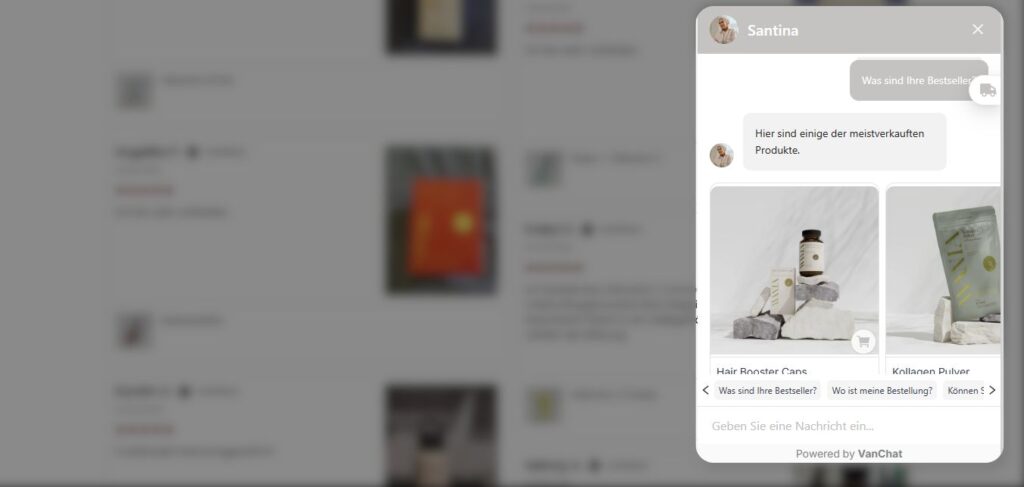
Task: Open order tracking via truck icon
Action: (x=987, y=90)
